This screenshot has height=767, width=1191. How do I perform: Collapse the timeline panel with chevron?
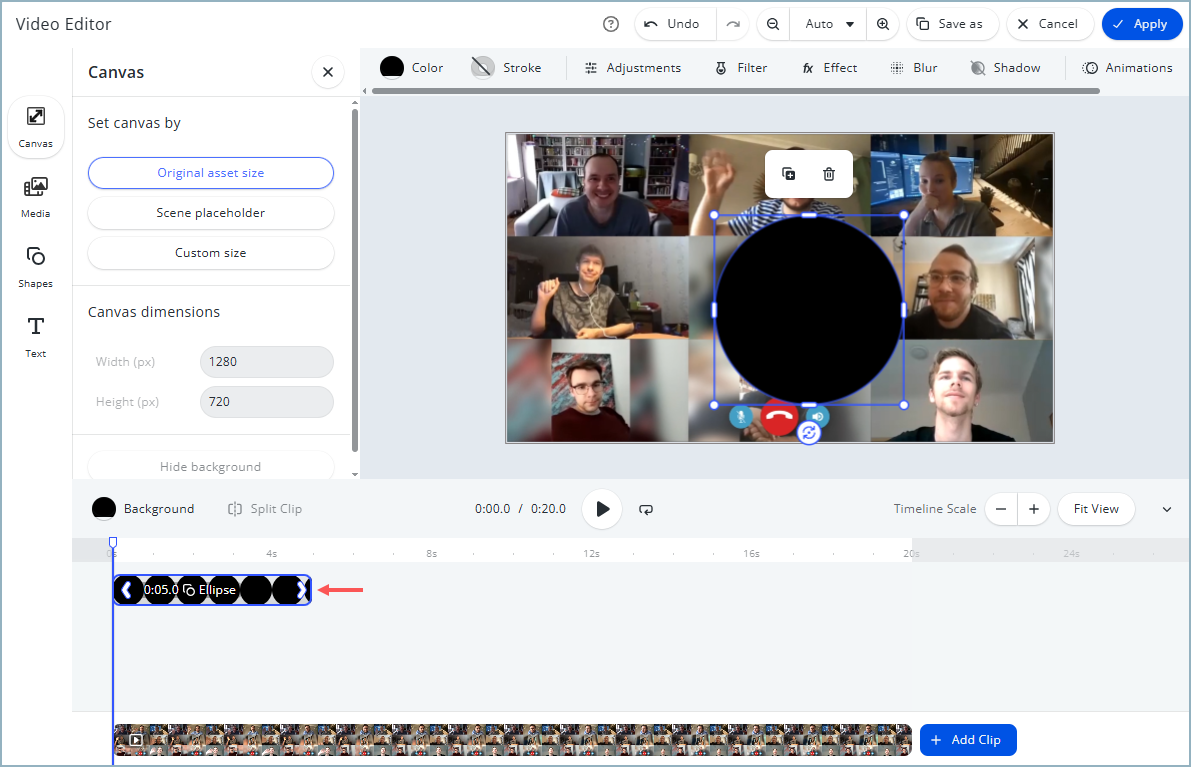click(x=1166, y=509)
